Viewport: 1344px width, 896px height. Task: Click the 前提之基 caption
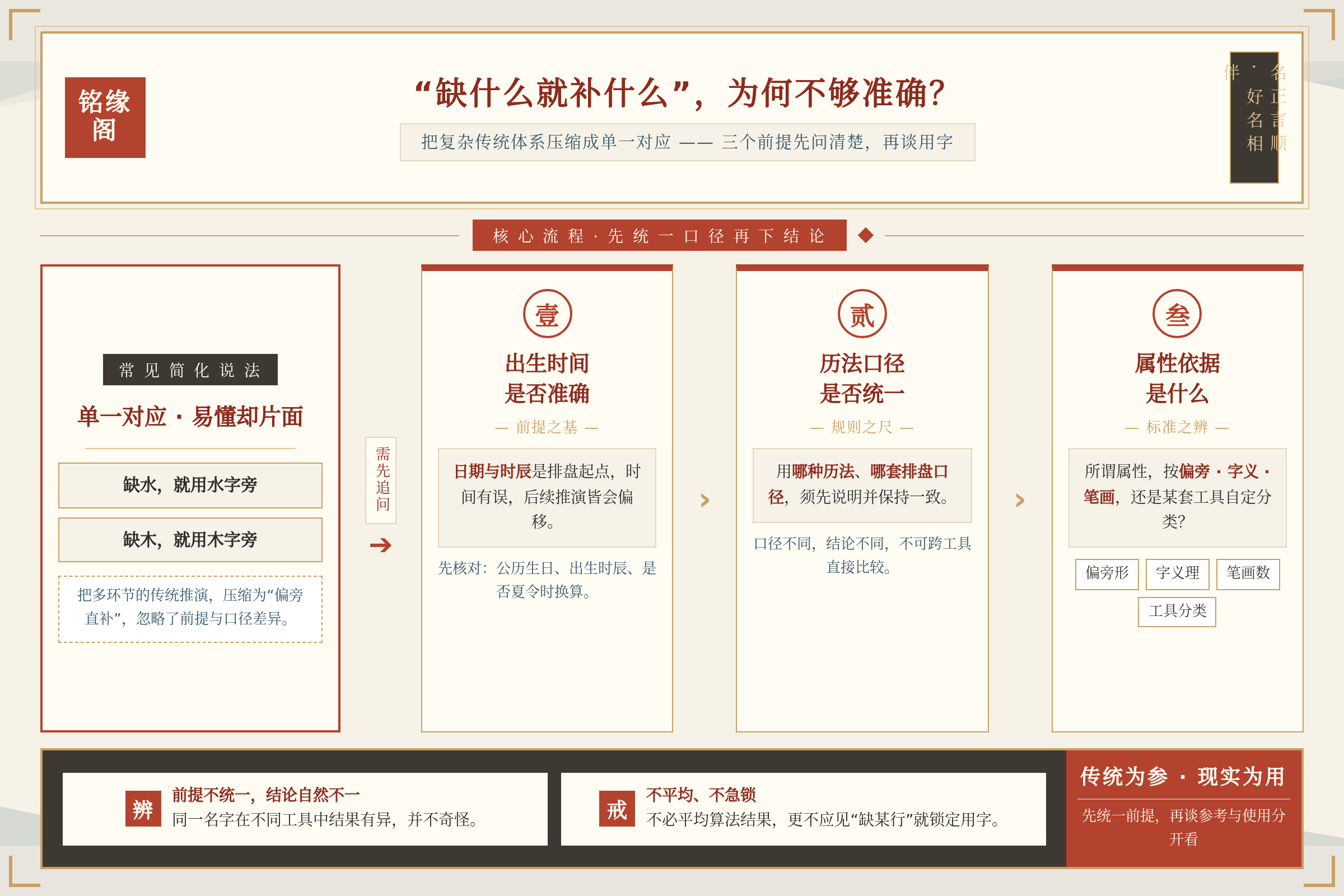(547, 427)
